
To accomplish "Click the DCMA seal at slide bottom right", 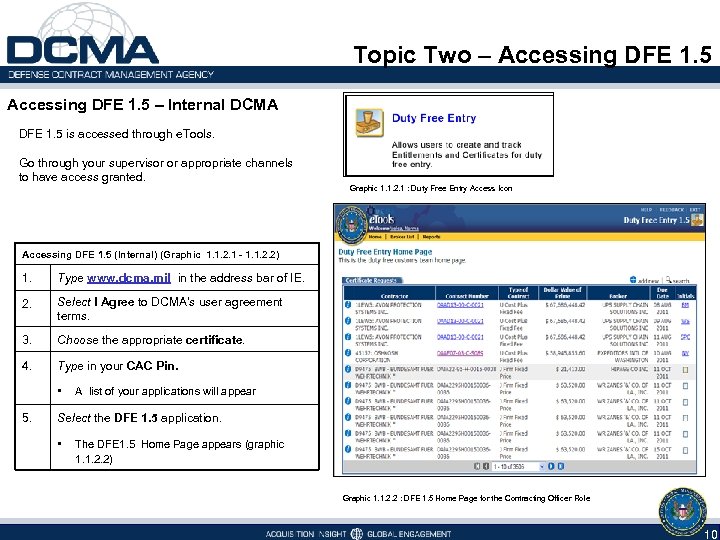I will [x=682, y=512].
